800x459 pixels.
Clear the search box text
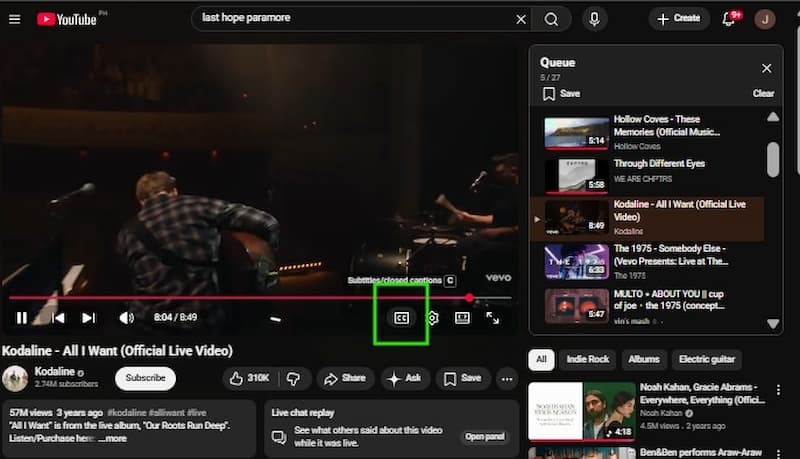(x=521, y=19)
